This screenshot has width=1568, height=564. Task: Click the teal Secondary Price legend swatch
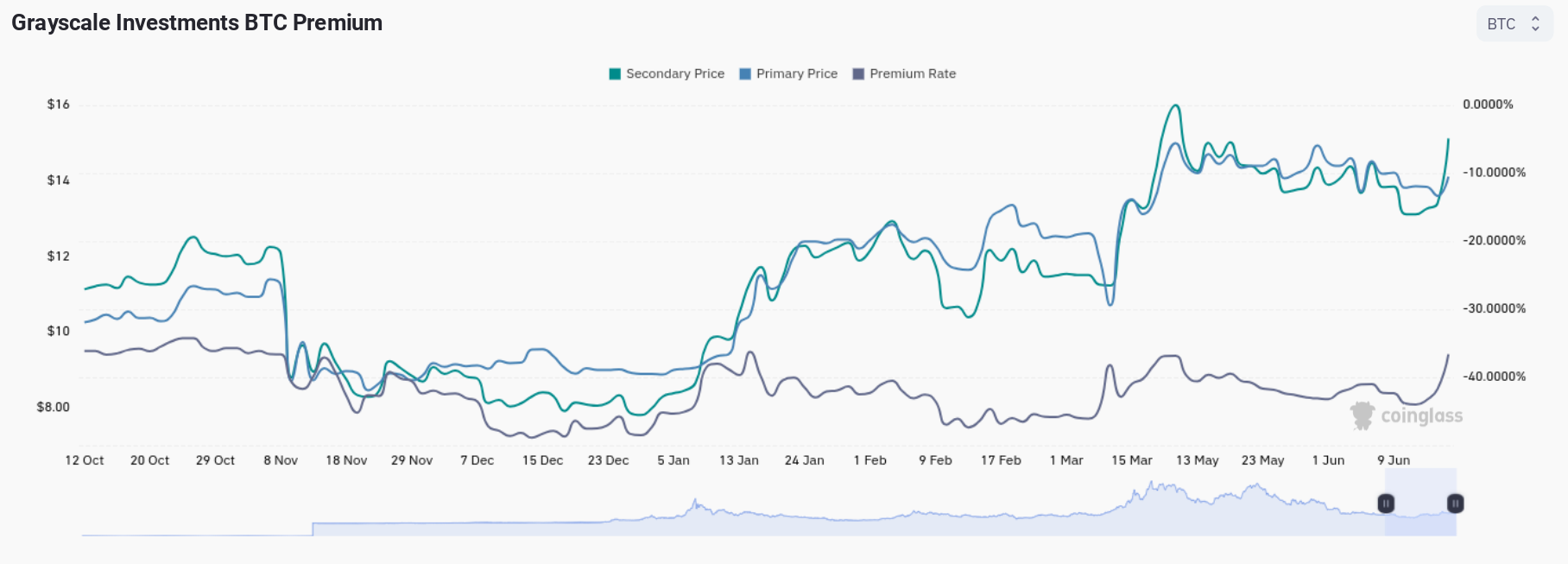[615, 73]
